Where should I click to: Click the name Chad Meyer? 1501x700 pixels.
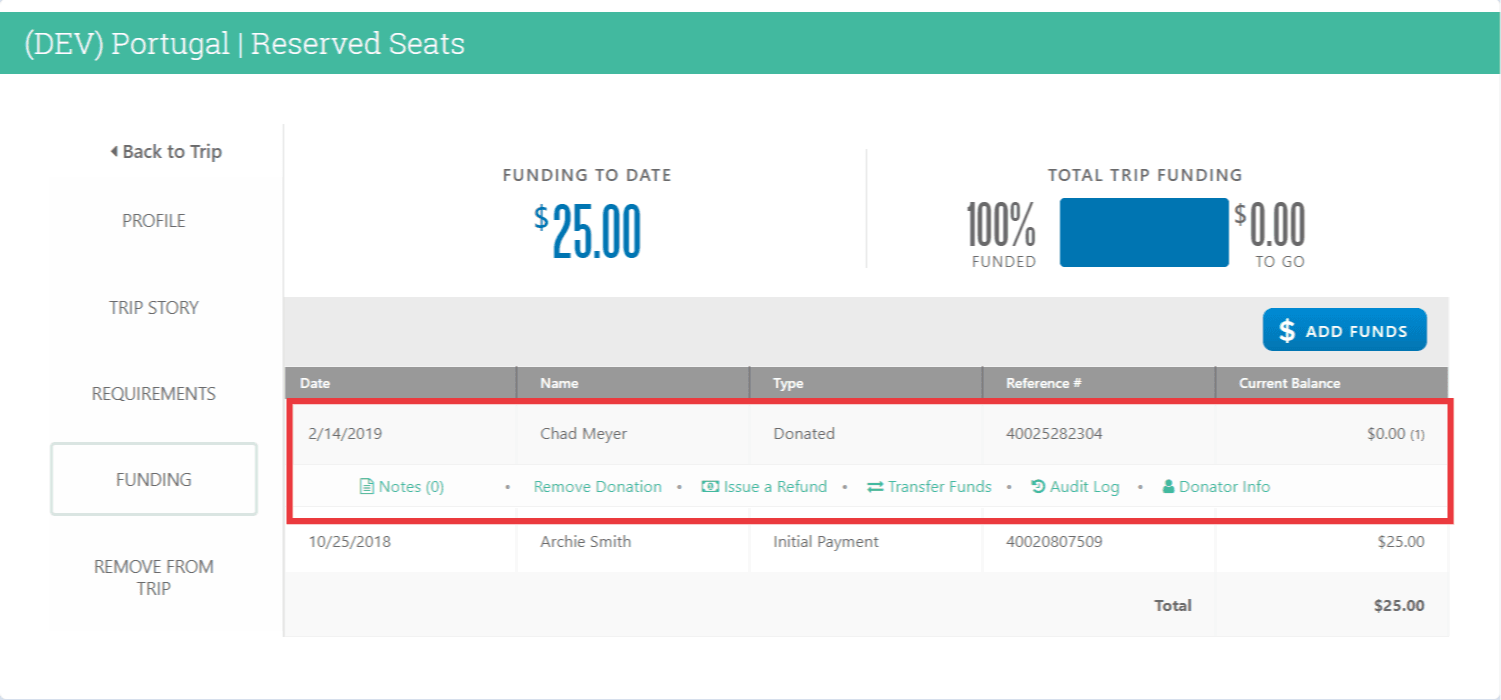(x=584, y=434)
